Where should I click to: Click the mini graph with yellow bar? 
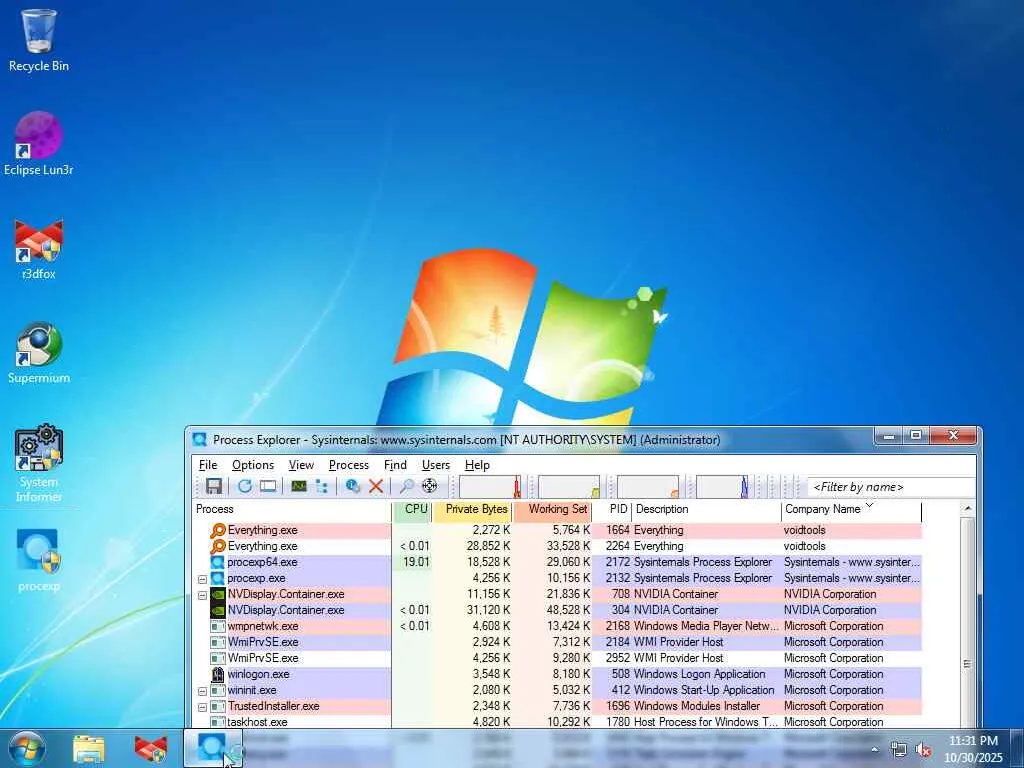(x=569, y=487)
